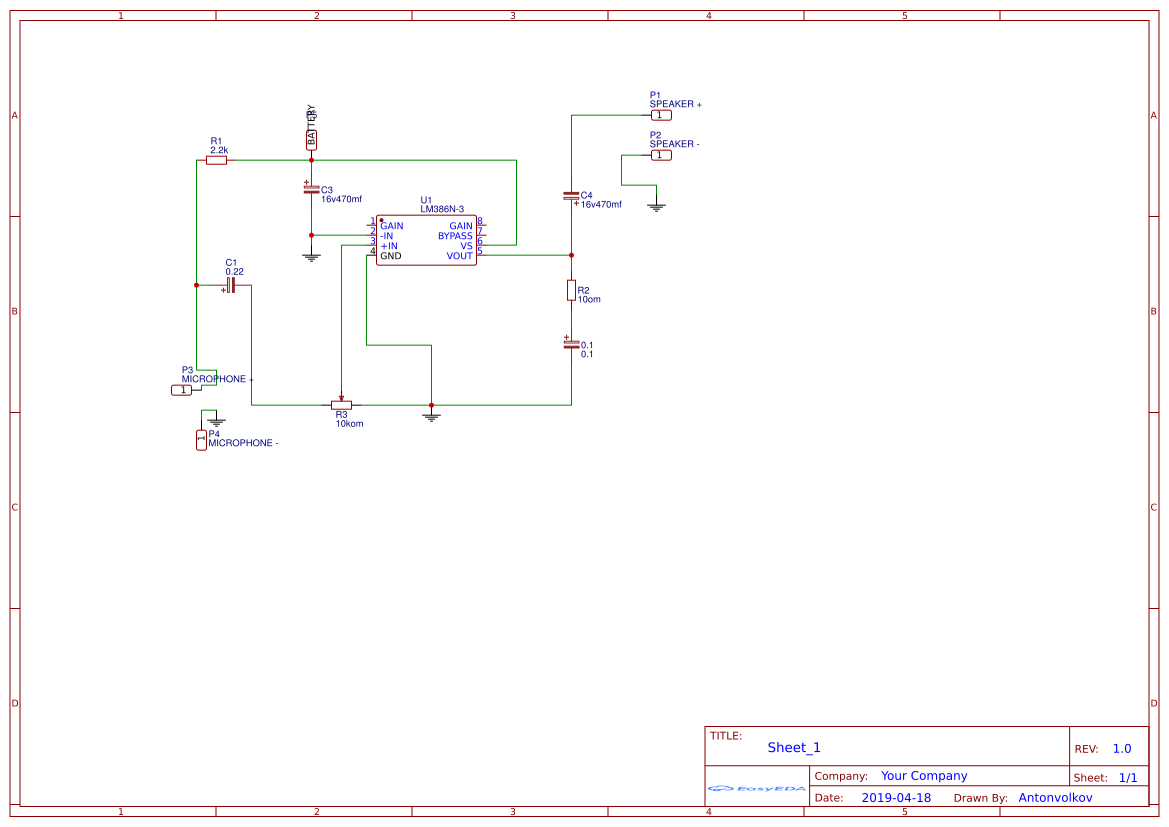Select the P3 microphone connector pin
Image resolution: width=1169 pixels, height=827 pixels.
pyautogui.click(x=181, y=390)
